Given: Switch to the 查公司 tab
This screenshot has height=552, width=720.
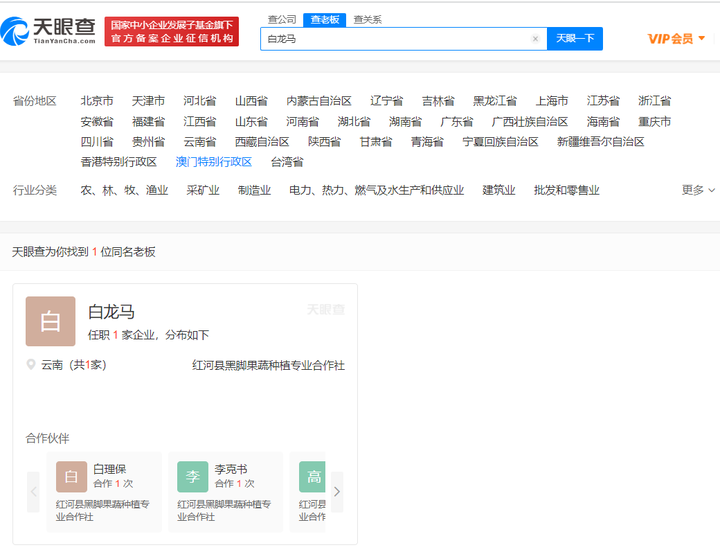Looking at the screenshot, I should (x=282, y=20).
